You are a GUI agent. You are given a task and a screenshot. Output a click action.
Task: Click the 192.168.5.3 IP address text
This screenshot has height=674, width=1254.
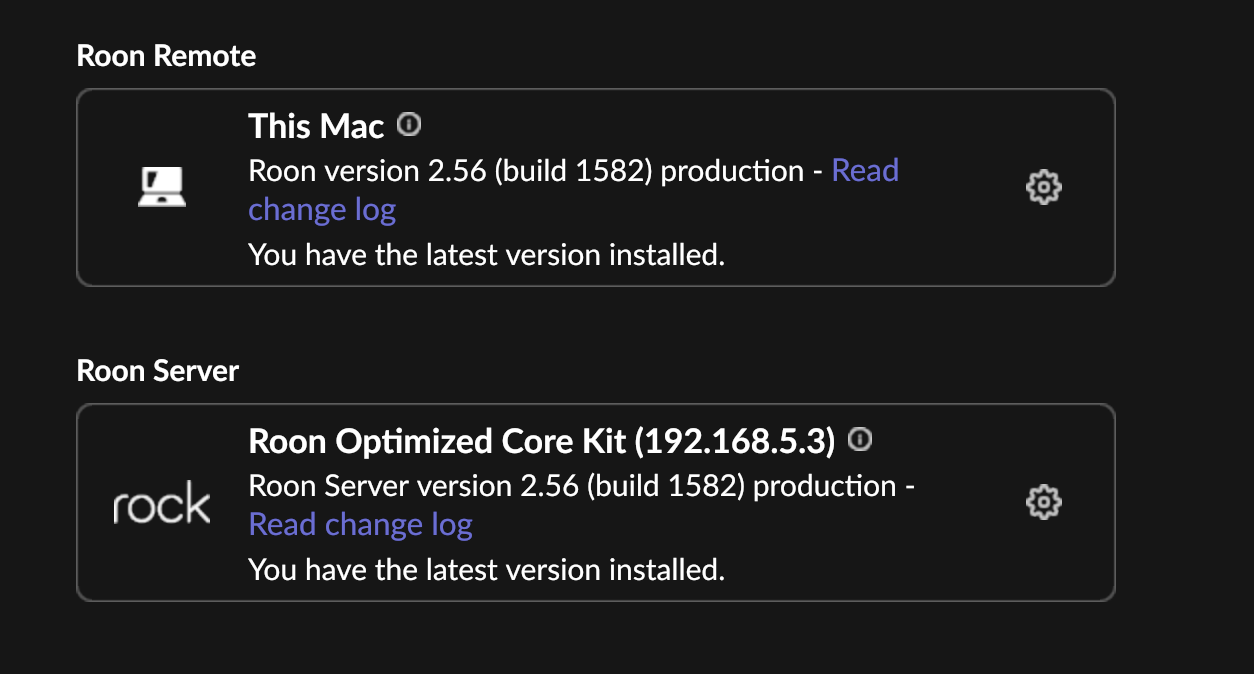[x=735, y=441]
